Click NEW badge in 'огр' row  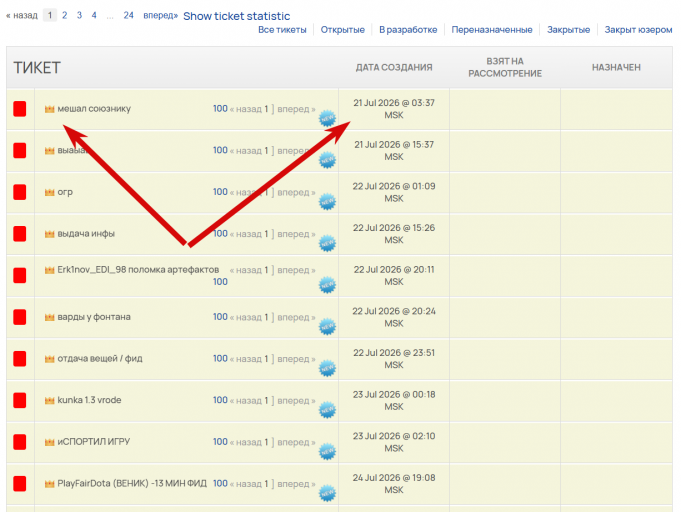point(327,201)
